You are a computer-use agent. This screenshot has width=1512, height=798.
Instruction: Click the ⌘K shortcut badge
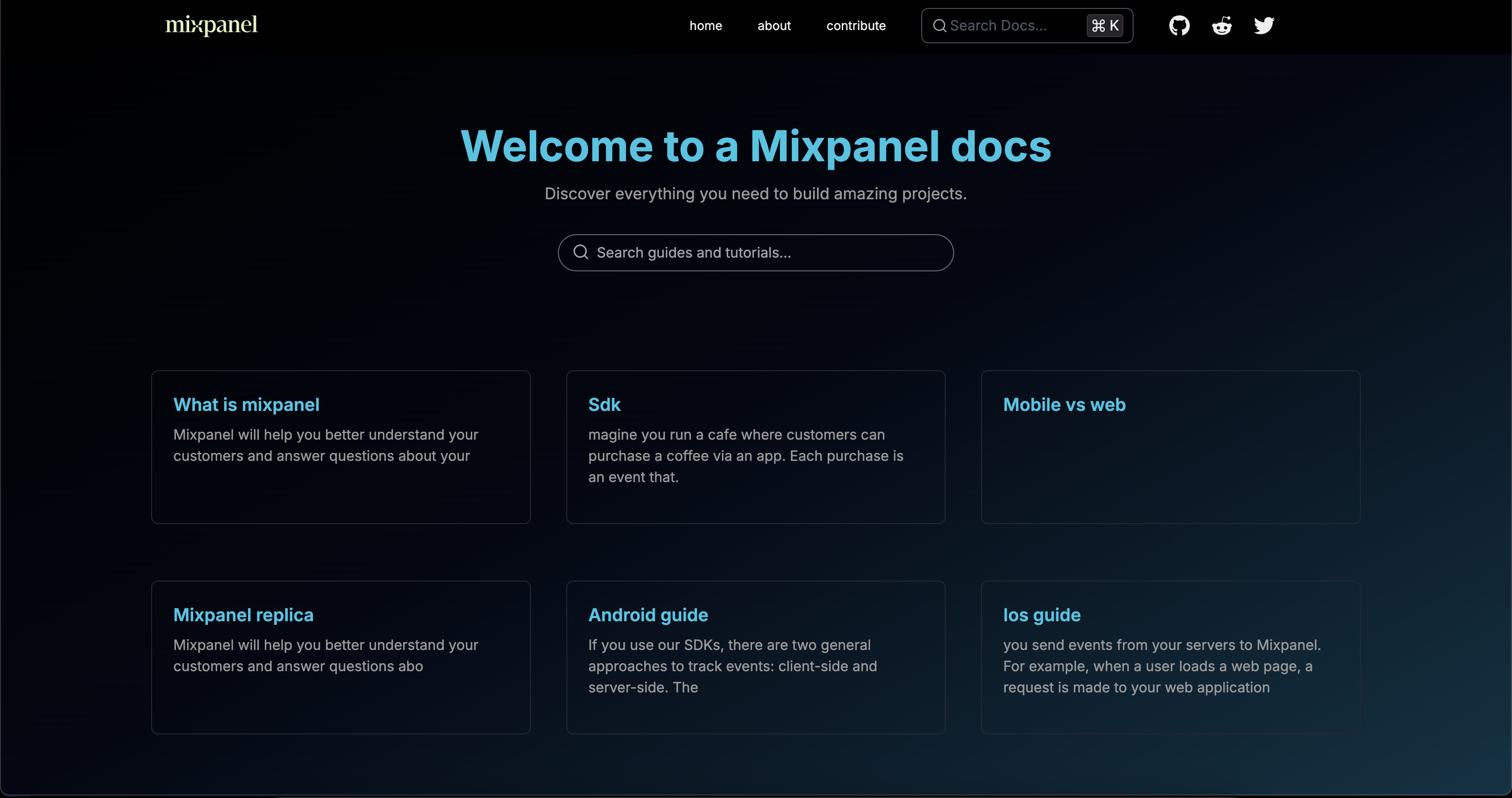tap(1105, 26)
